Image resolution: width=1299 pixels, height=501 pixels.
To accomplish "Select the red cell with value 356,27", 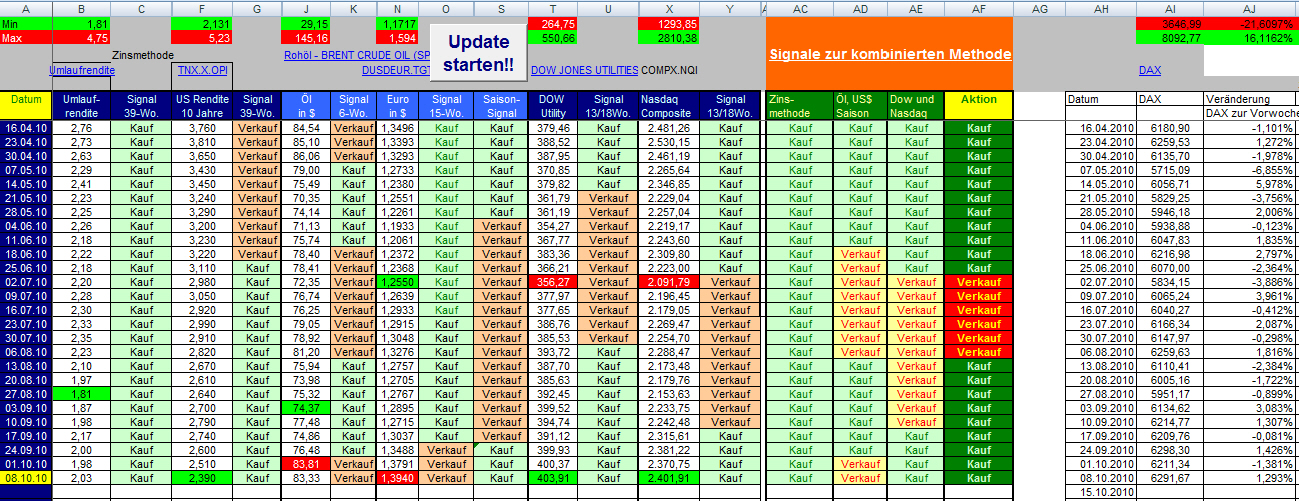I will [553, 282].
